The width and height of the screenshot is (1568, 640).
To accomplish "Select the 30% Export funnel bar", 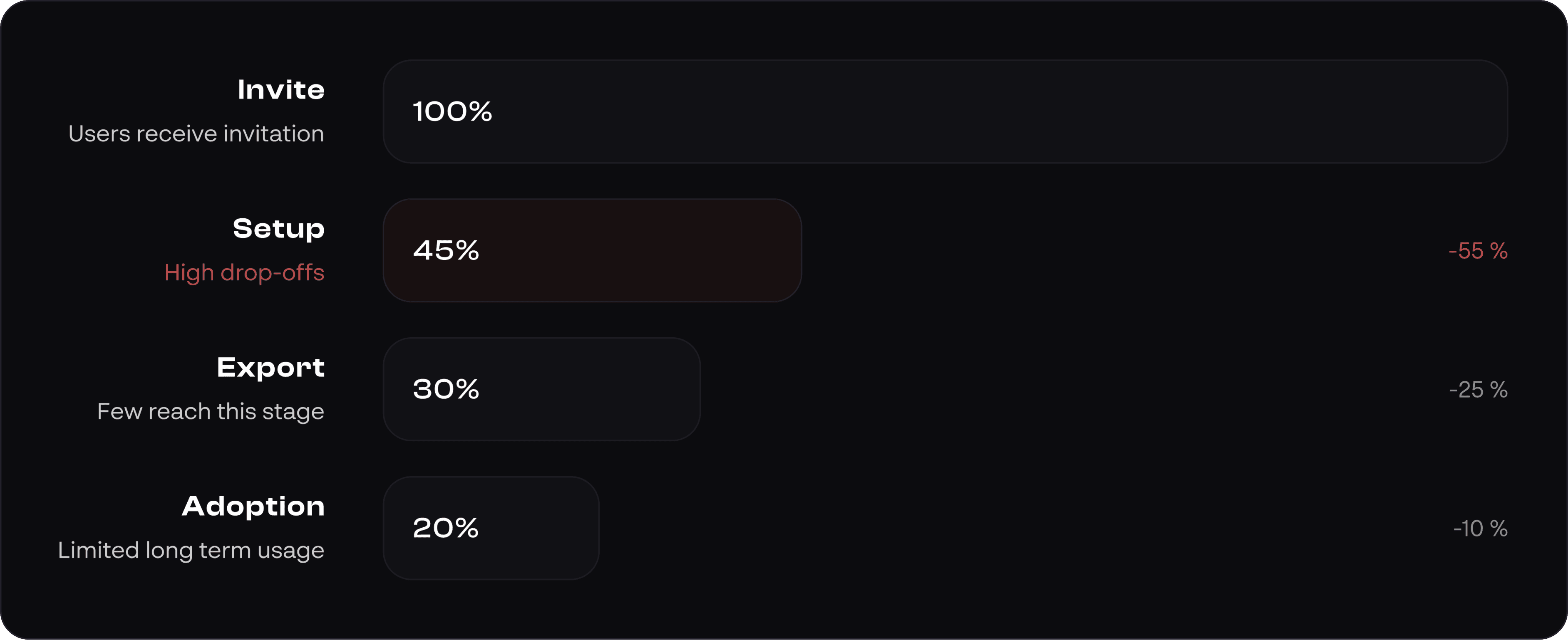I will click(x=542, y=389).
